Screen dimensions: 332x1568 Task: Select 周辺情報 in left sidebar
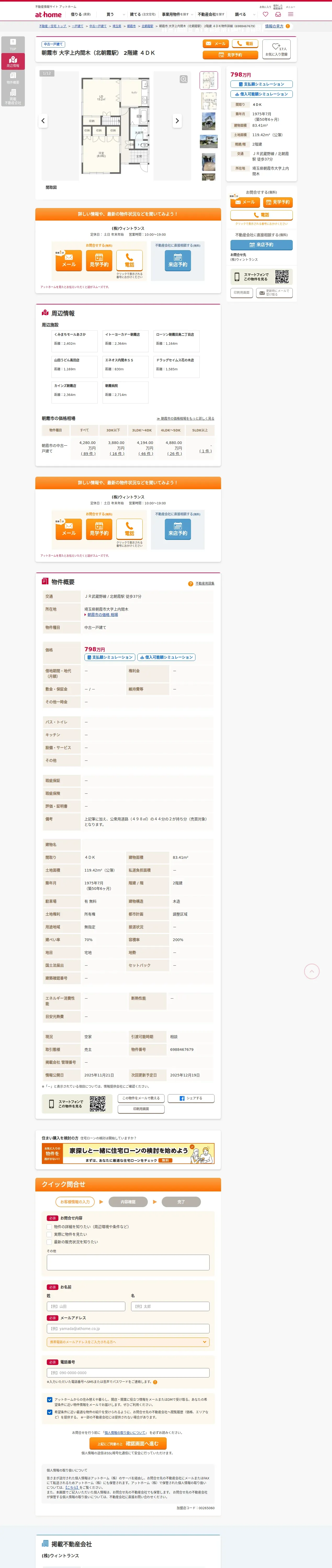(13, 61)
